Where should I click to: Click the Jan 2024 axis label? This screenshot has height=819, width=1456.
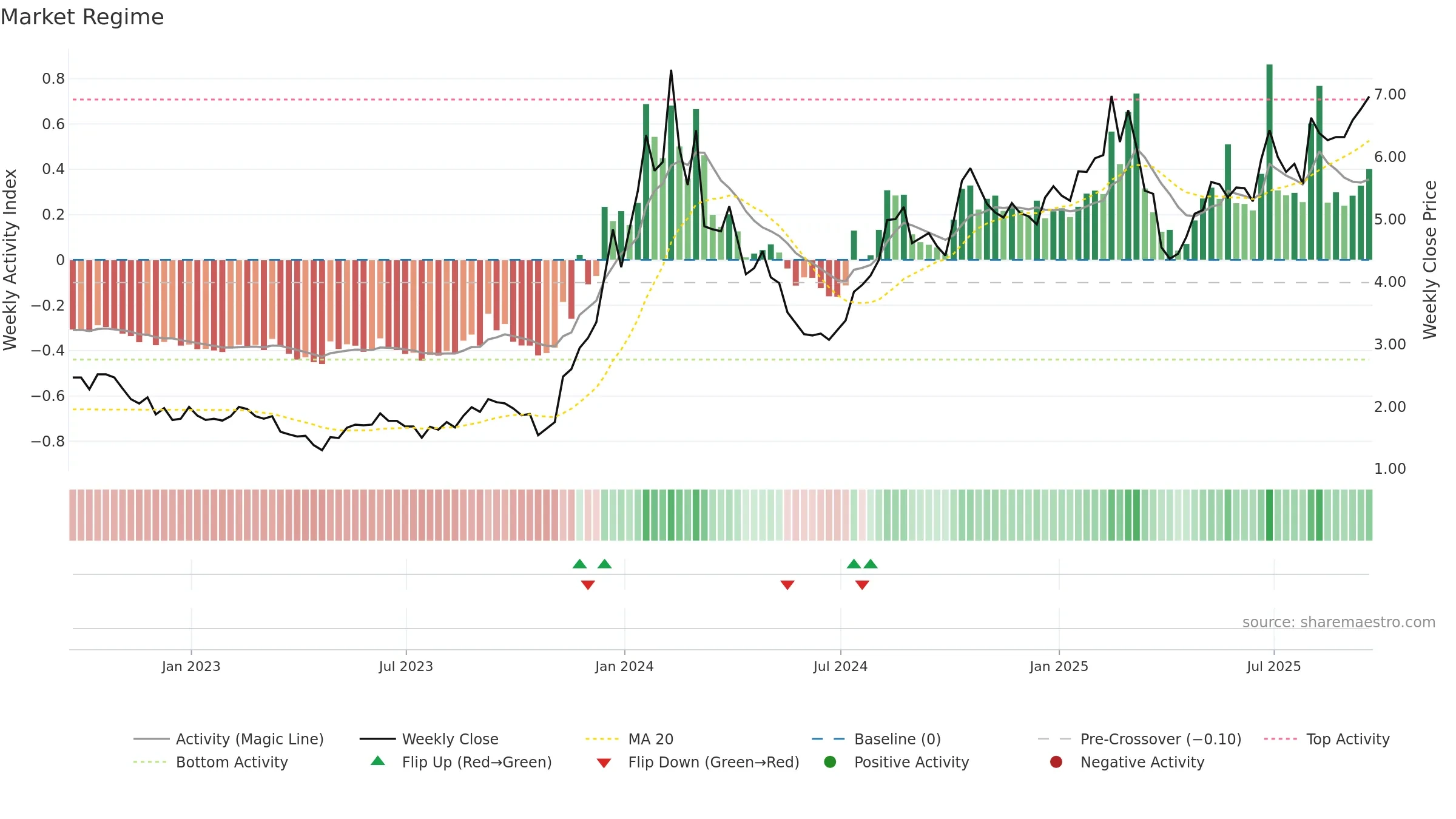(x=624, y=666)
